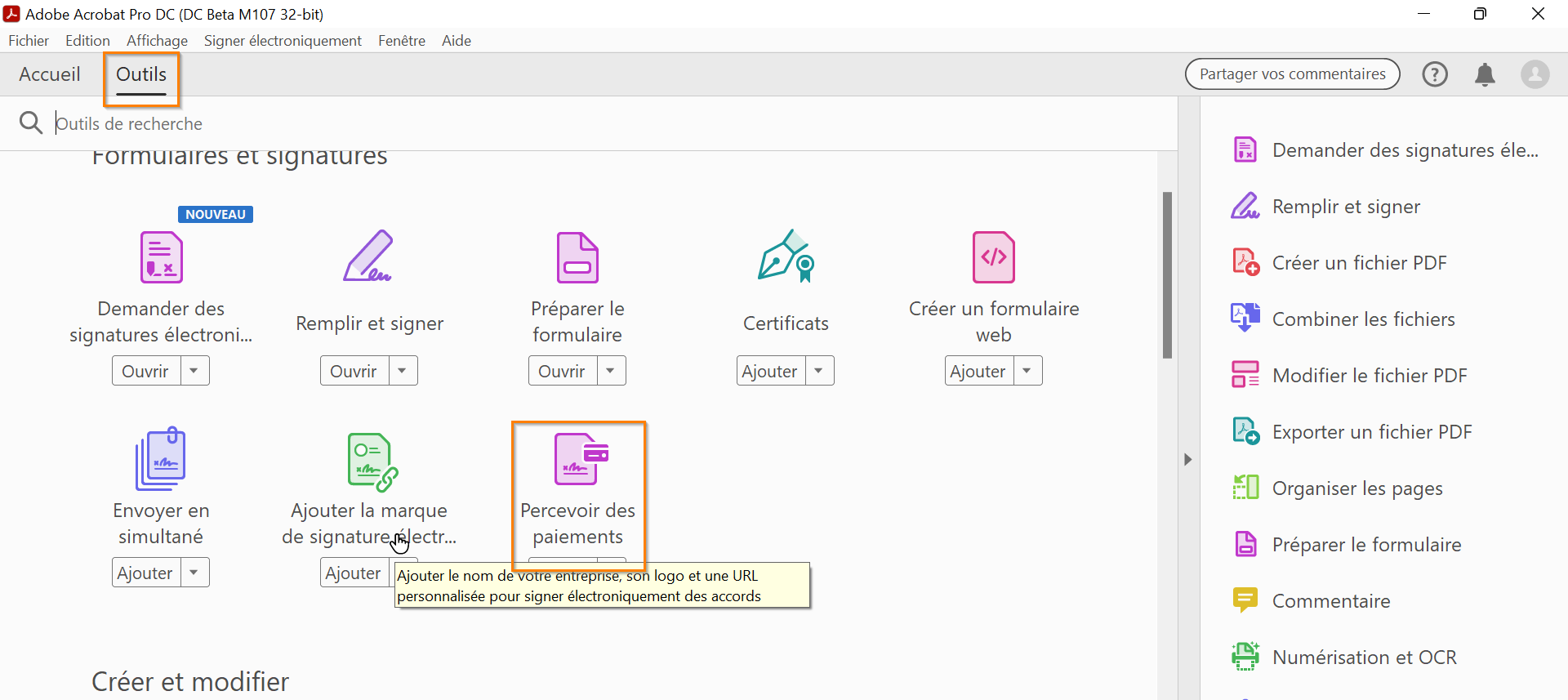The height and width of the screenshot is (700, 1568).
Task: Switch to the Accueil tab
Action: [x=50, y=74]
